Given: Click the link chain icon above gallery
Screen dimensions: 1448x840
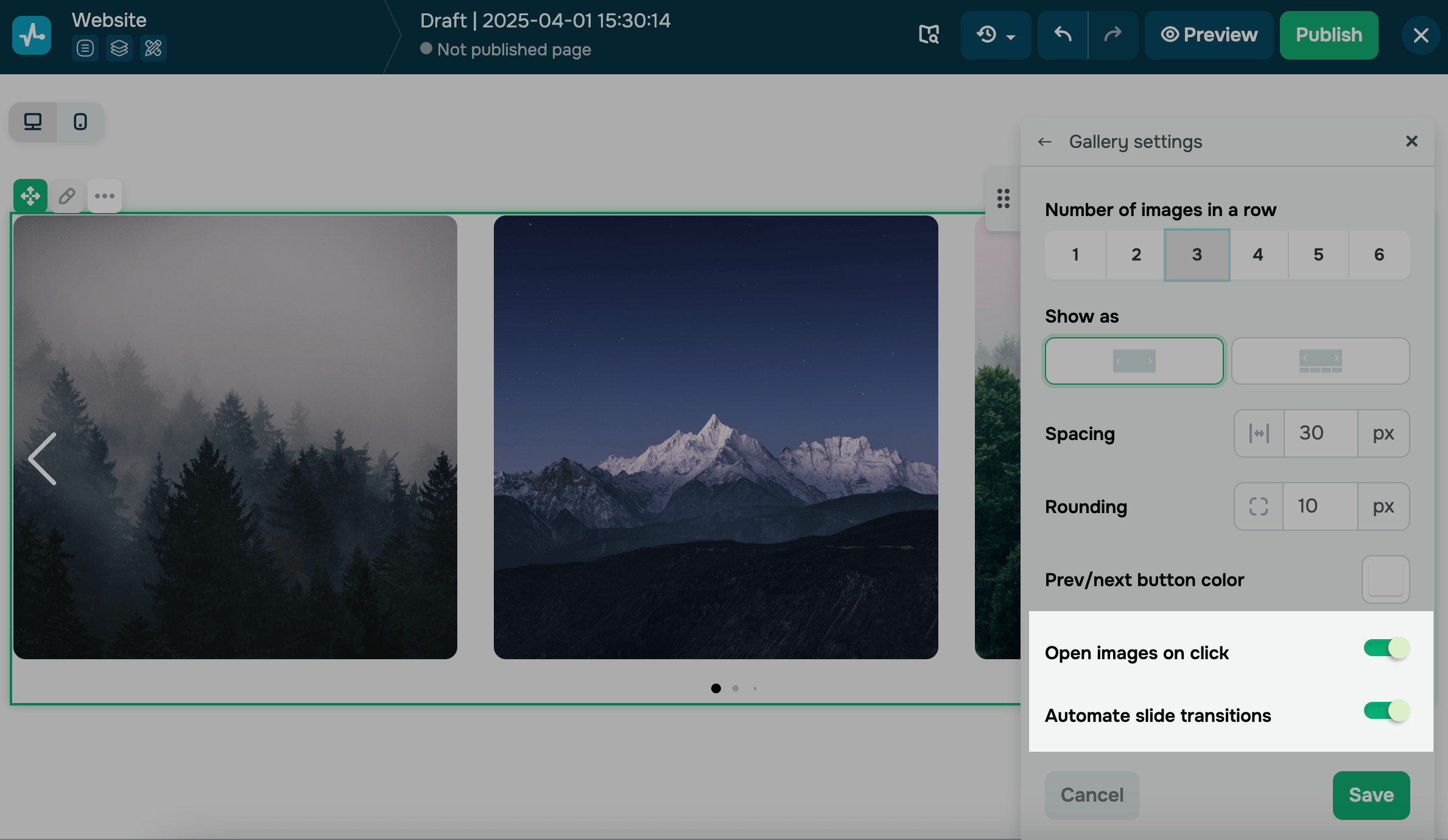Looking at the screenshot, I should pyautogui.click(x=67, y=196).
